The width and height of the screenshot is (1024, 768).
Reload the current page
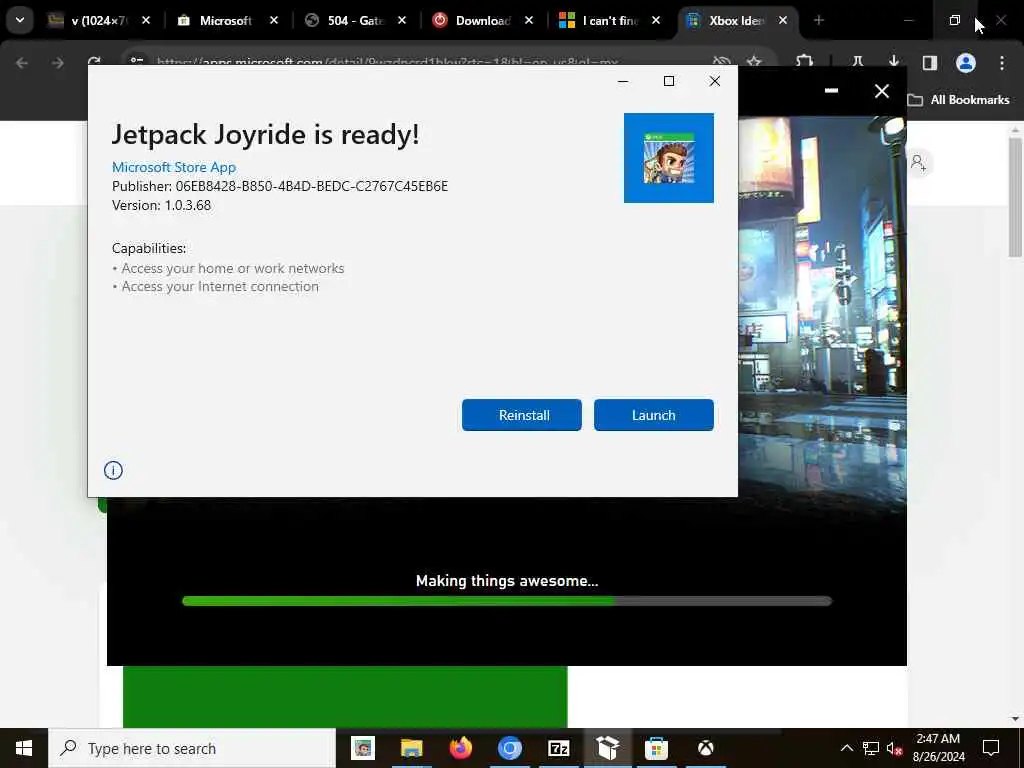pos(94,61)
